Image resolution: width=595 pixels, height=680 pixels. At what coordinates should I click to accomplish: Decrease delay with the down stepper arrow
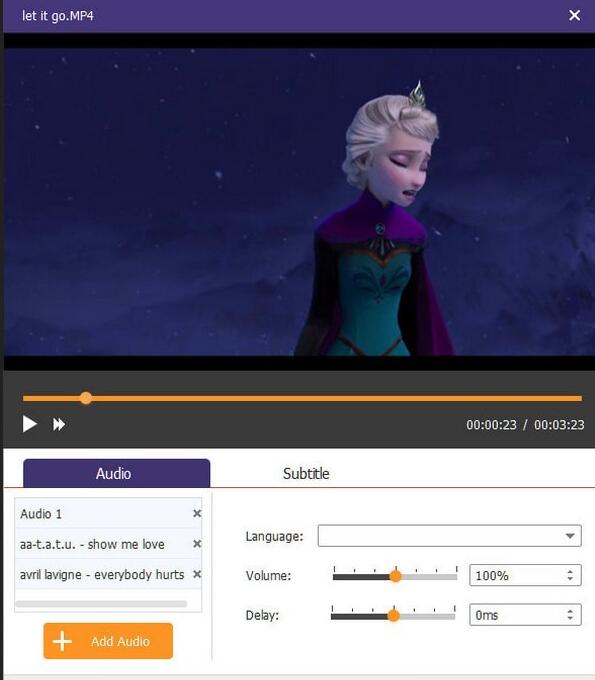pos(570,619)
